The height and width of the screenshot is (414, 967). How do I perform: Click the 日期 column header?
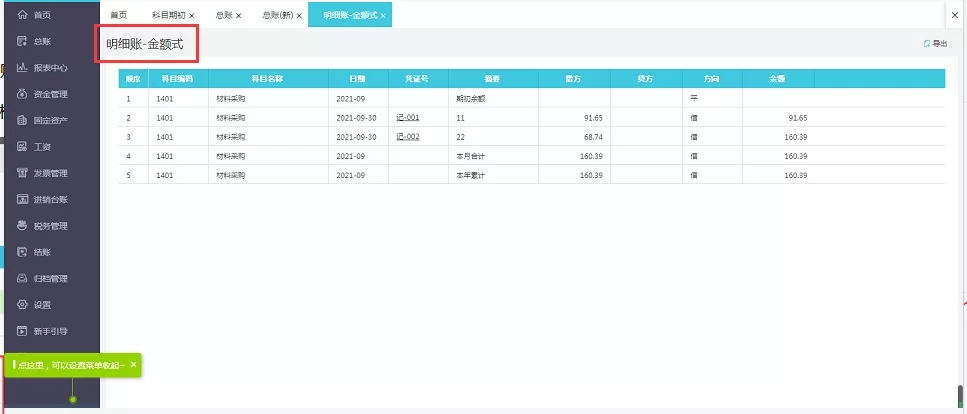point(358,79)
